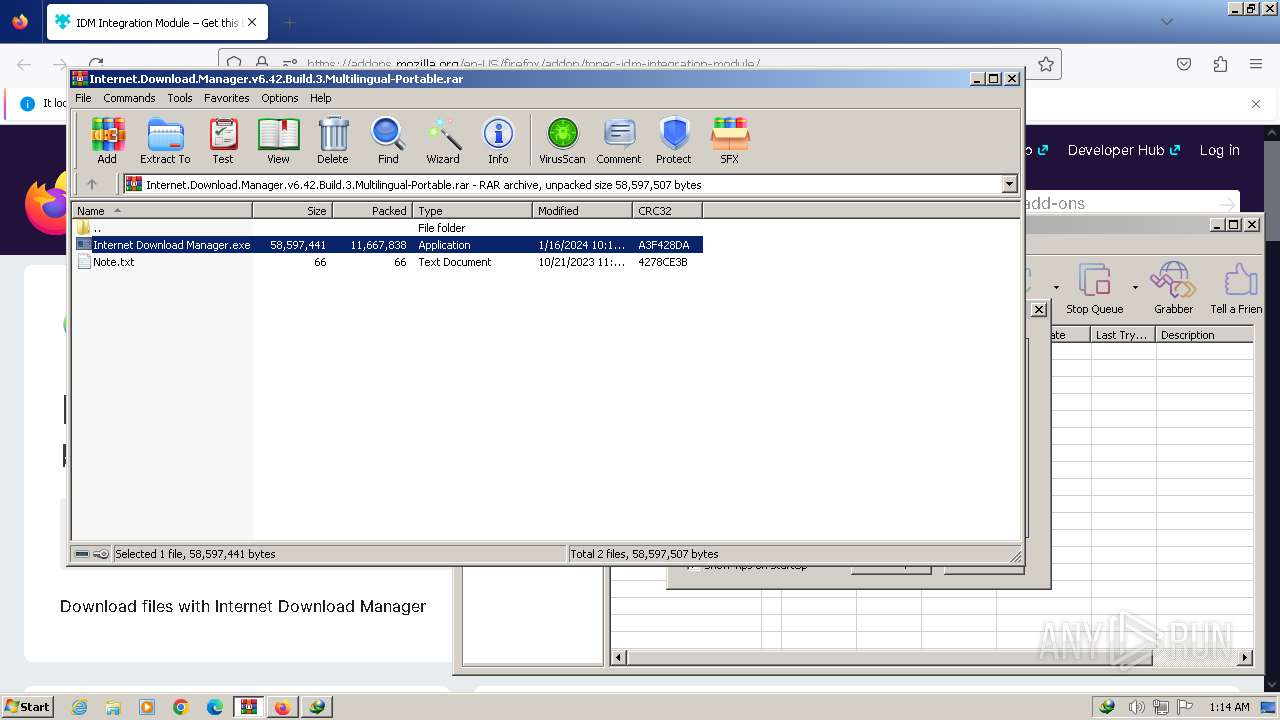This screenshot has width=1280, height=720.
Task: Click Log in link
Action: 1219,150
